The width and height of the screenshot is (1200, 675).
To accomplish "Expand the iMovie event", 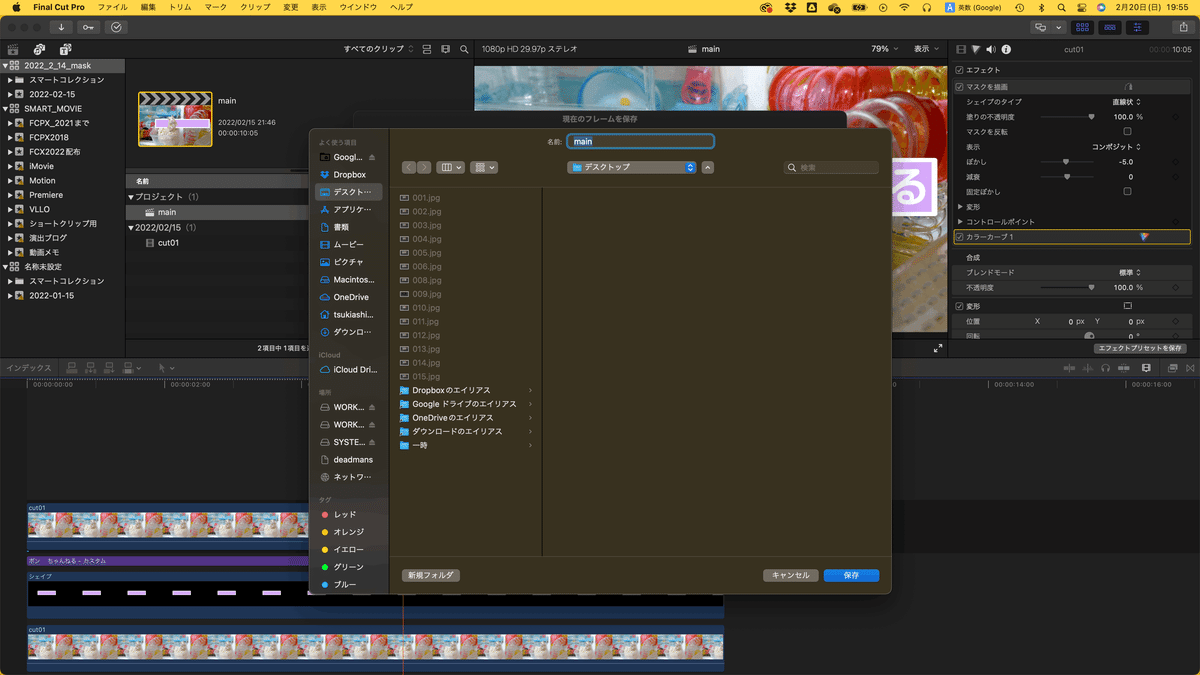I will coord(10,166).
